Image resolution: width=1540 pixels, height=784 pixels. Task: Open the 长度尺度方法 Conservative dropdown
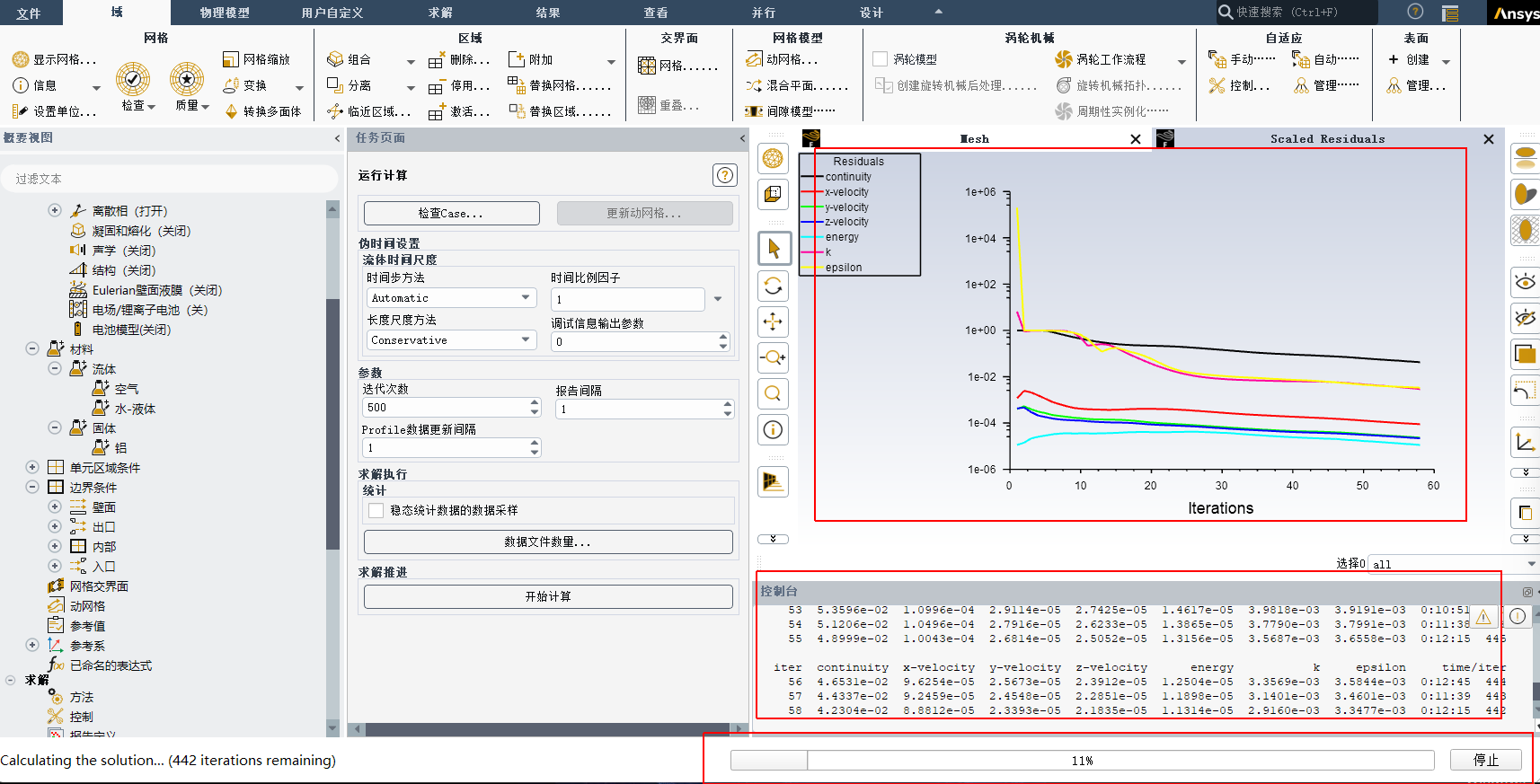(451, 340)
